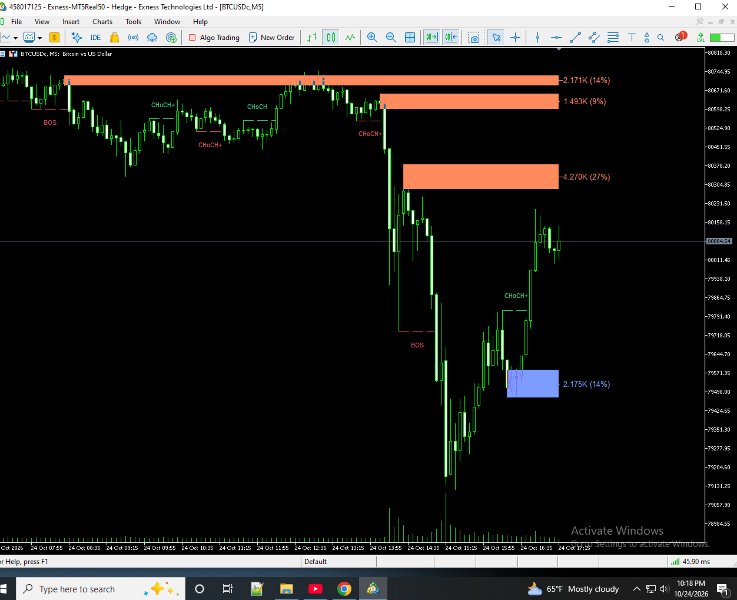Click the red BOS label under the big drop
Screen dimensions: 737x600
(x=417, y=345)
